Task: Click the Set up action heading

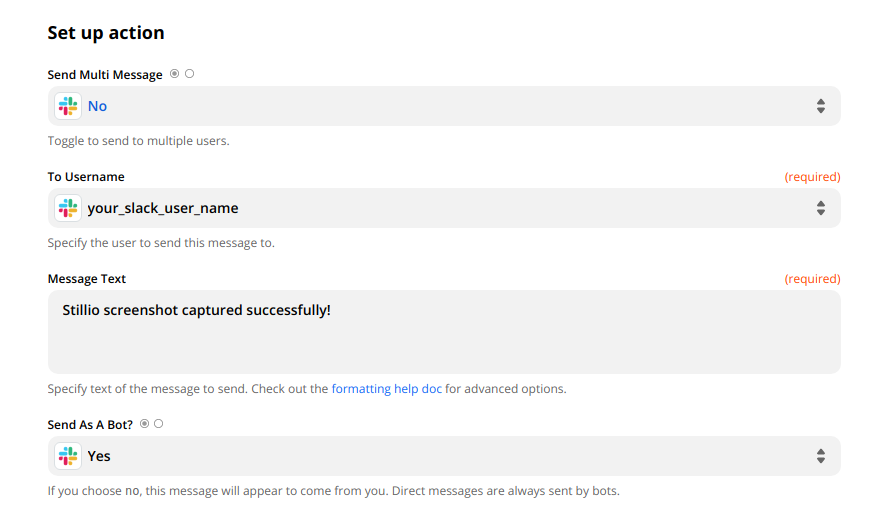Action: 106,33
